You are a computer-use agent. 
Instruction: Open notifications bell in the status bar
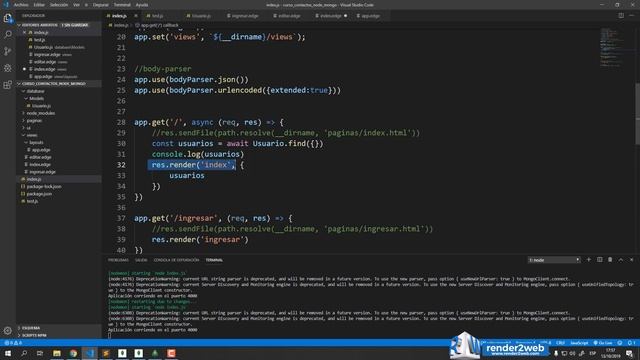point(631,343)
